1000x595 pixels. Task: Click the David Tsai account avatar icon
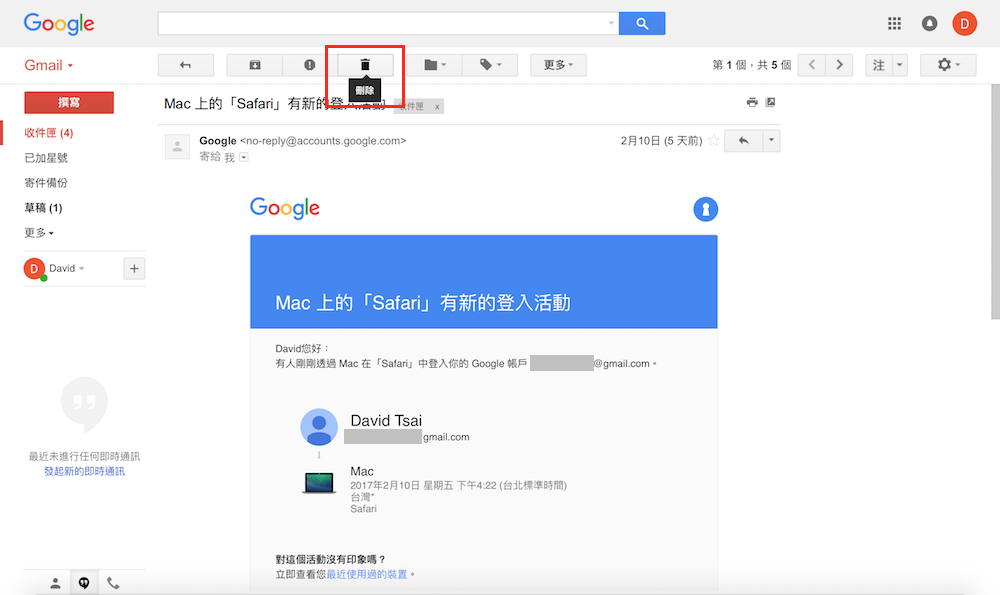pos(319,427)
